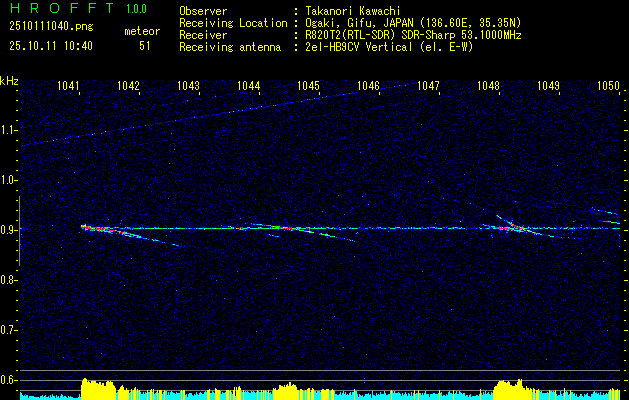This screenshot has width=629, height=400.
Task: Click version number 1.0.0
Action: click(x=136, y=9)
